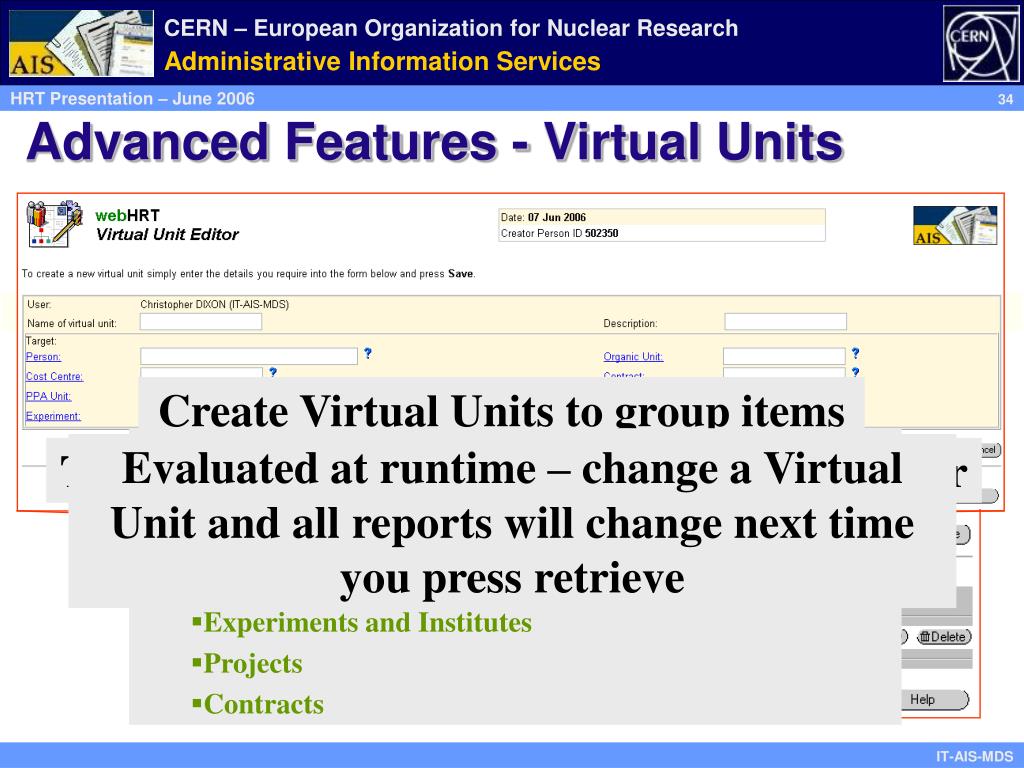The width and height of the screenshot is (1024, 768).
Task: Click the Administrative Information Services heading
Action: pyautogui.click(x=383, y=61)
